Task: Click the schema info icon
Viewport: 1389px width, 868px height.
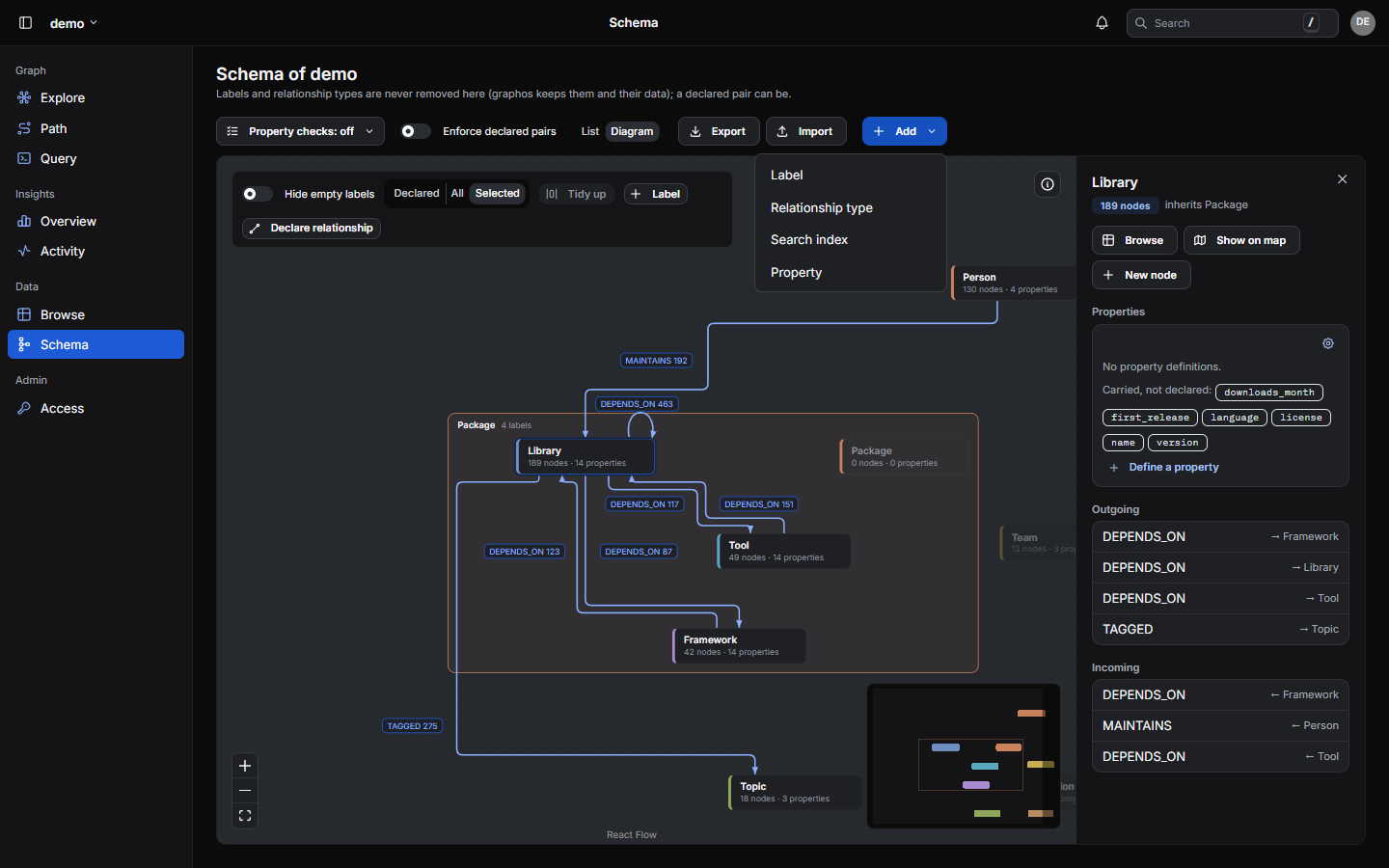Action: pyautogui.click(x=1048, y=184)
